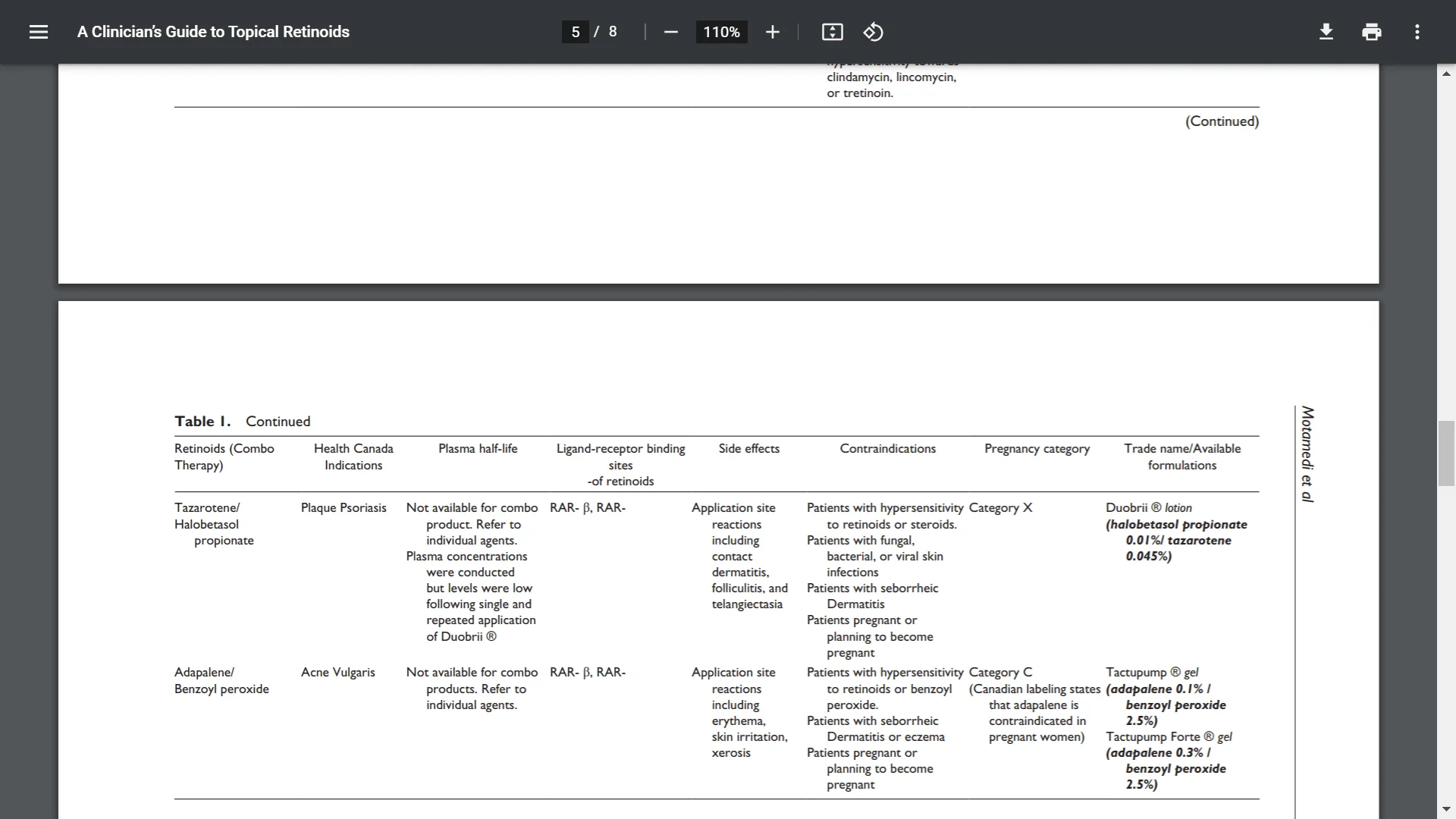Click the zoom in plus icon
The image size is (1456, 819).
(x=773, y=32)
